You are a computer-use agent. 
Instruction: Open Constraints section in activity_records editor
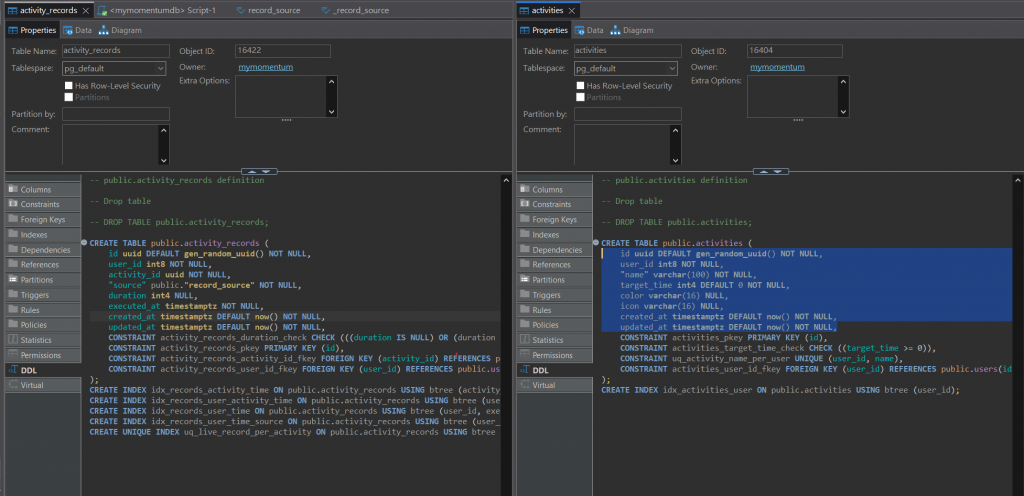click(42, 204)
